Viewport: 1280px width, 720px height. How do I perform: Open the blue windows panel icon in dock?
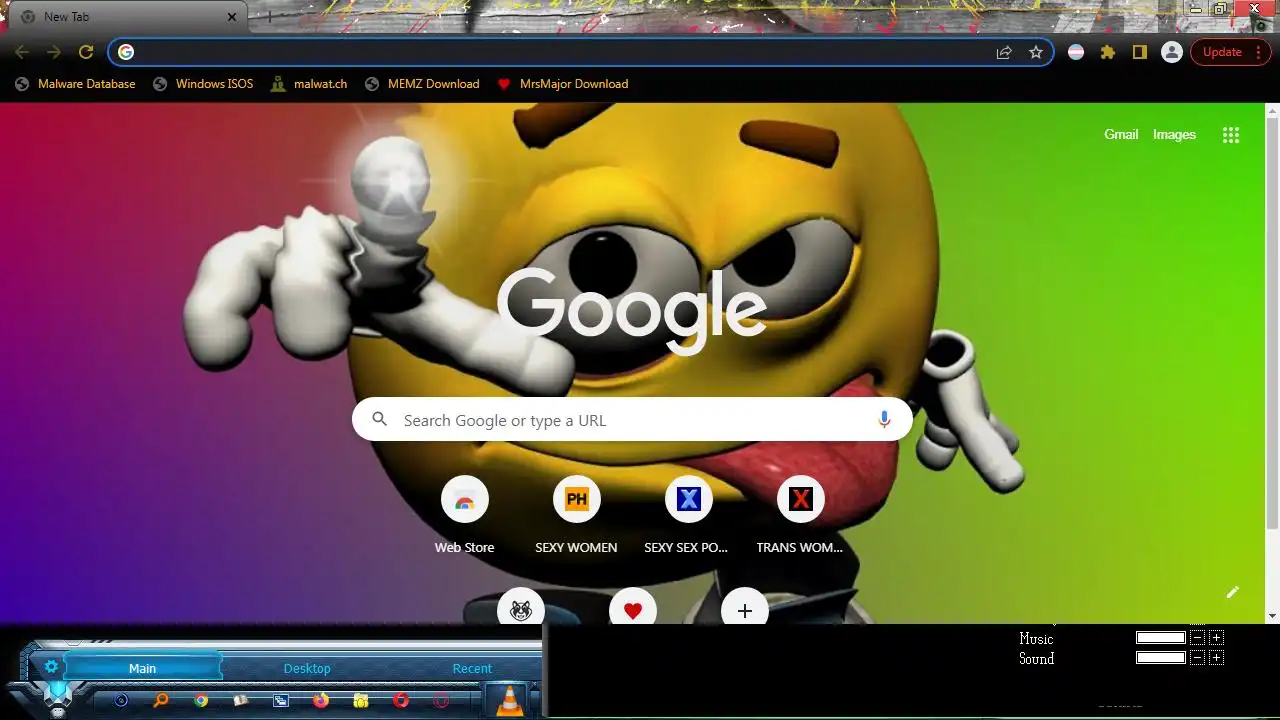pos(281,701)
